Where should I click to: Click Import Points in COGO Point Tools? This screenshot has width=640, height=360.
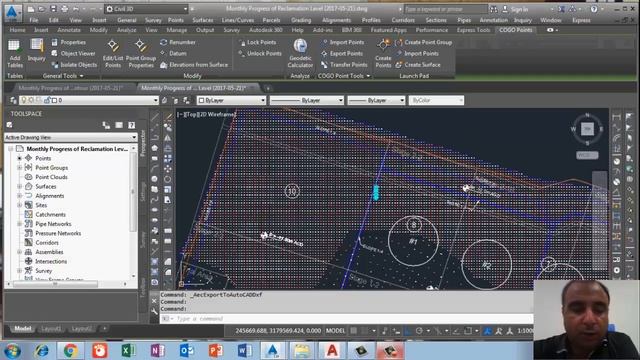coord(342,42)
